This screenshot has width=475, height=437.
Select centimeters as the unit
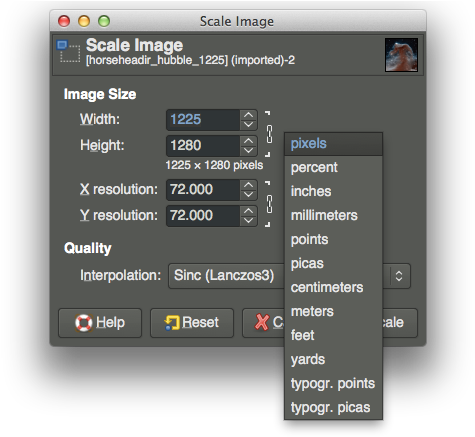(333, 287)
